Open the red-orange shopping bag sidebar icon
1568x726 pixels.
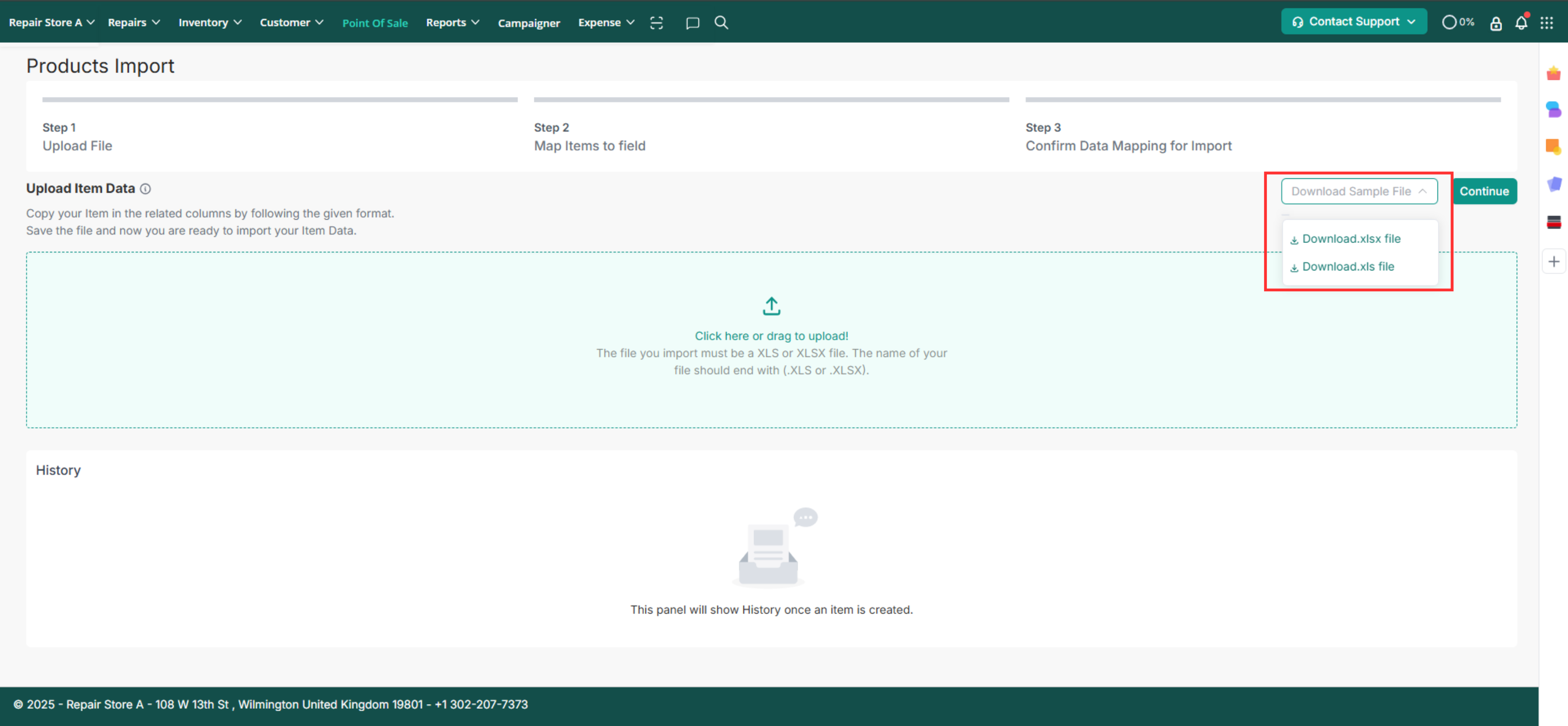coord(1554,74)
